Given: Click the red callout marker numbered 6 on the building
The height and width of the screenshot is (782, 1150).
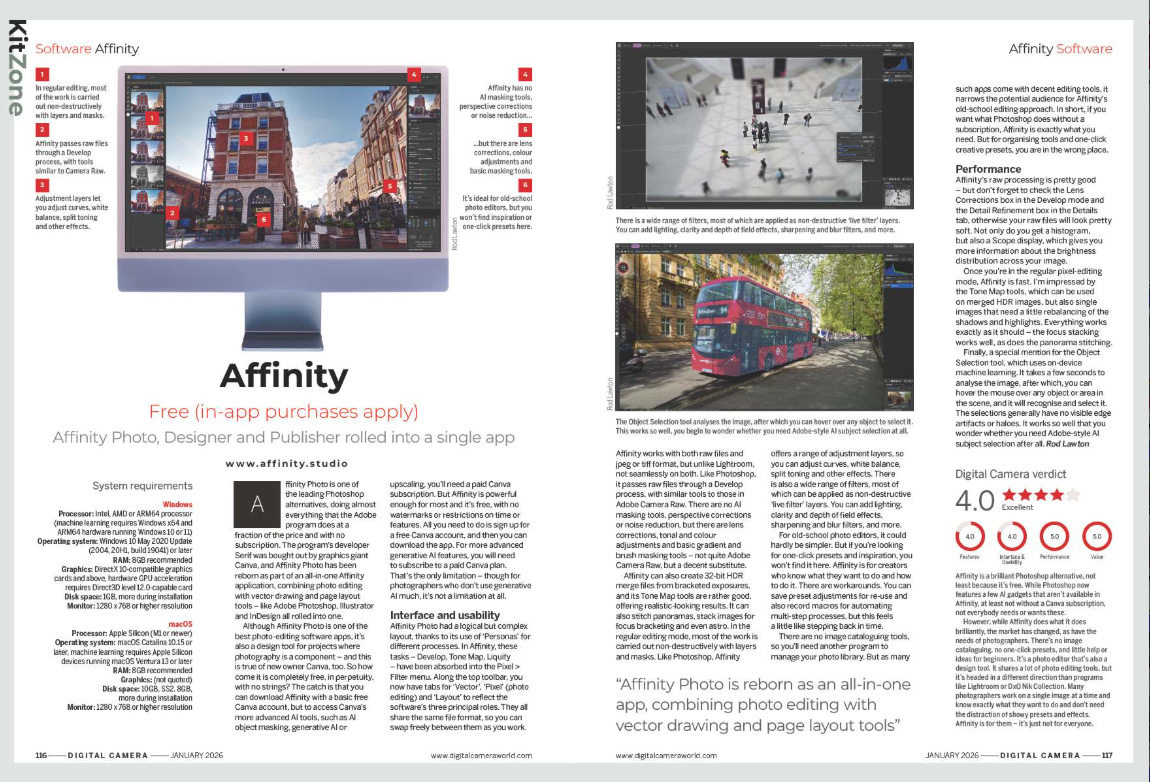Looking at the screenshot, I should point(264,219).
